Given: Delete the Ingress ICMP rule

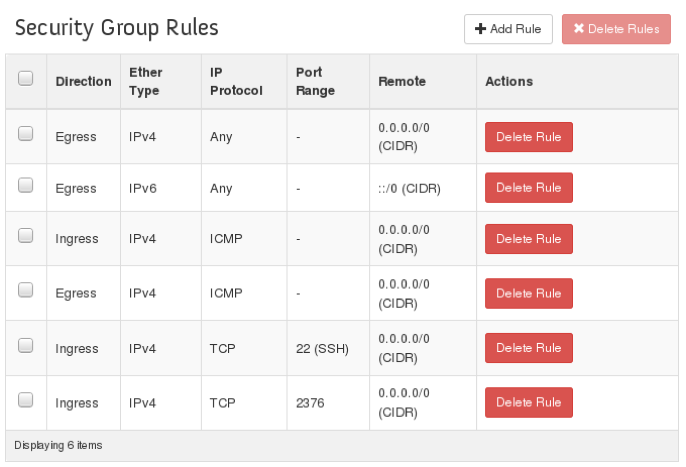Looking at the screenshot, I should (528, 239).
